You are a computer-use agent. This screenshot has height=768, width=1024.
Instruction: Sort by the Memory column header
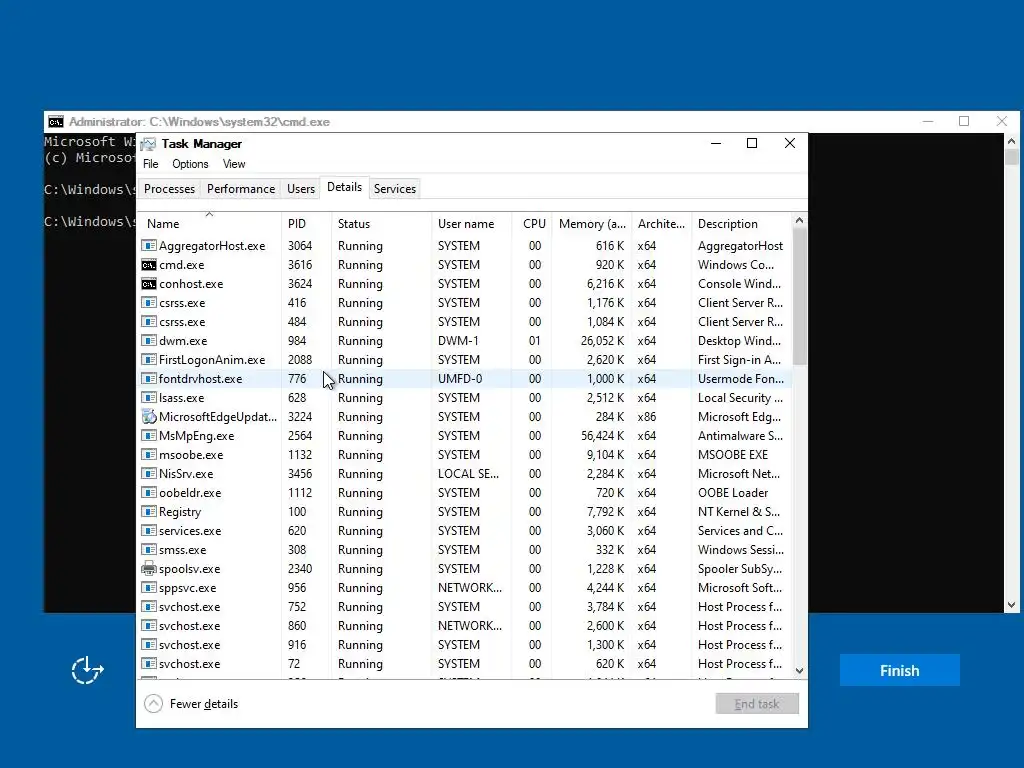click(x=592, y=223)
